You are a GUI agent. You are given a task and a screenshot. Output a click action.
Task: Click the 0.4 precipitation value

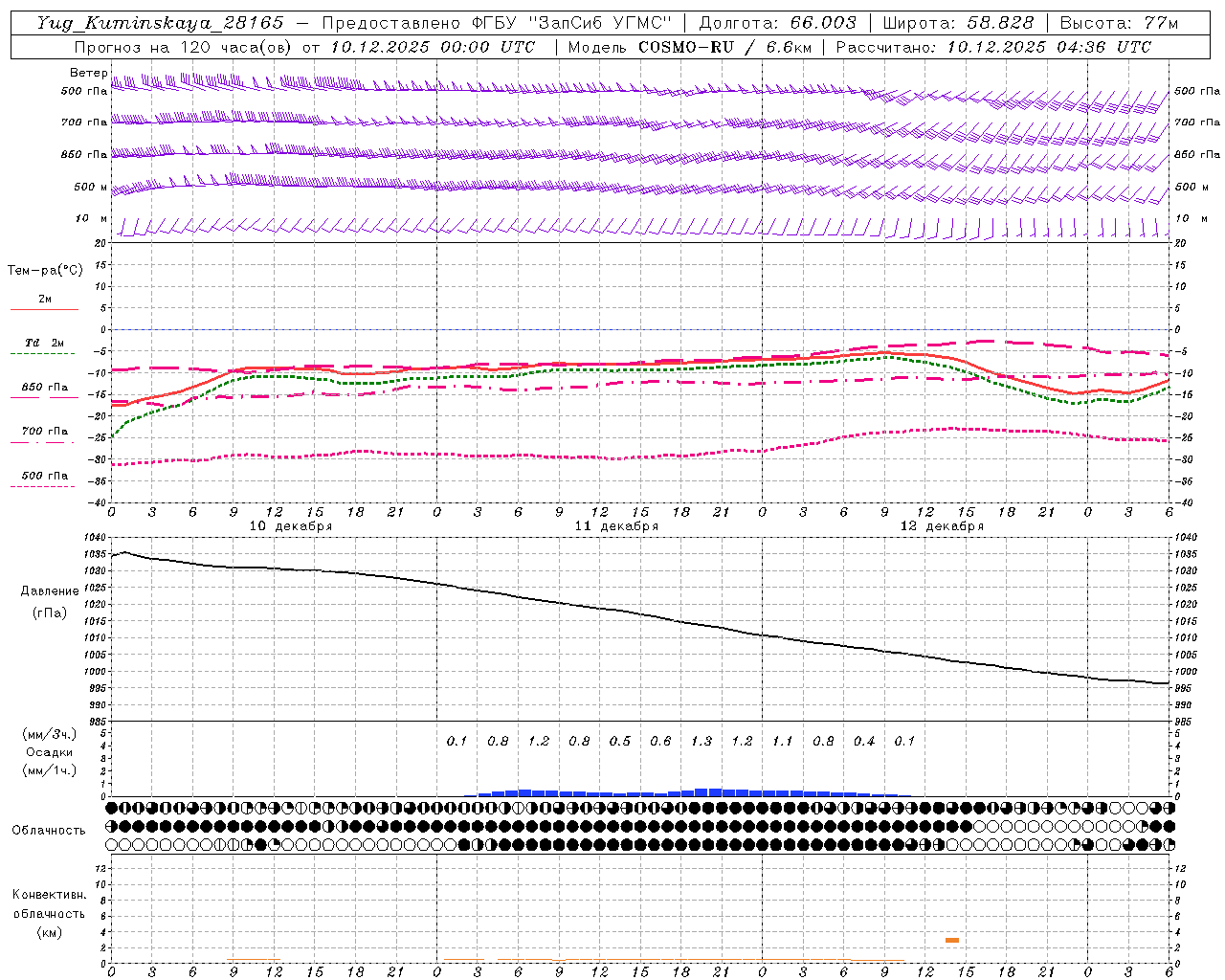[864, 741]
